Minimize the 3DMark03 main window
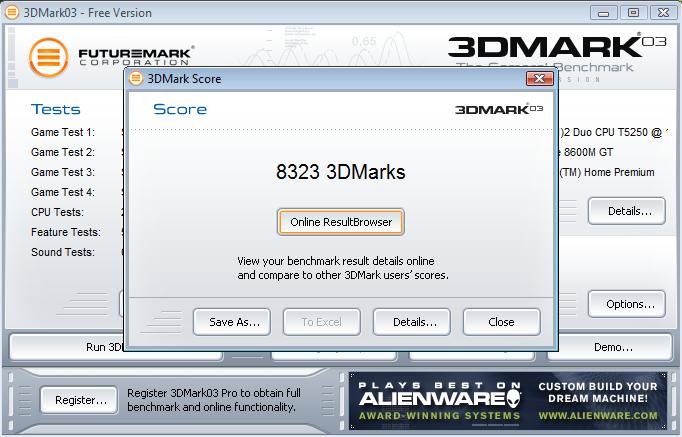The width and height of the screenshot is (682, 437). click(x=603, y=13)
